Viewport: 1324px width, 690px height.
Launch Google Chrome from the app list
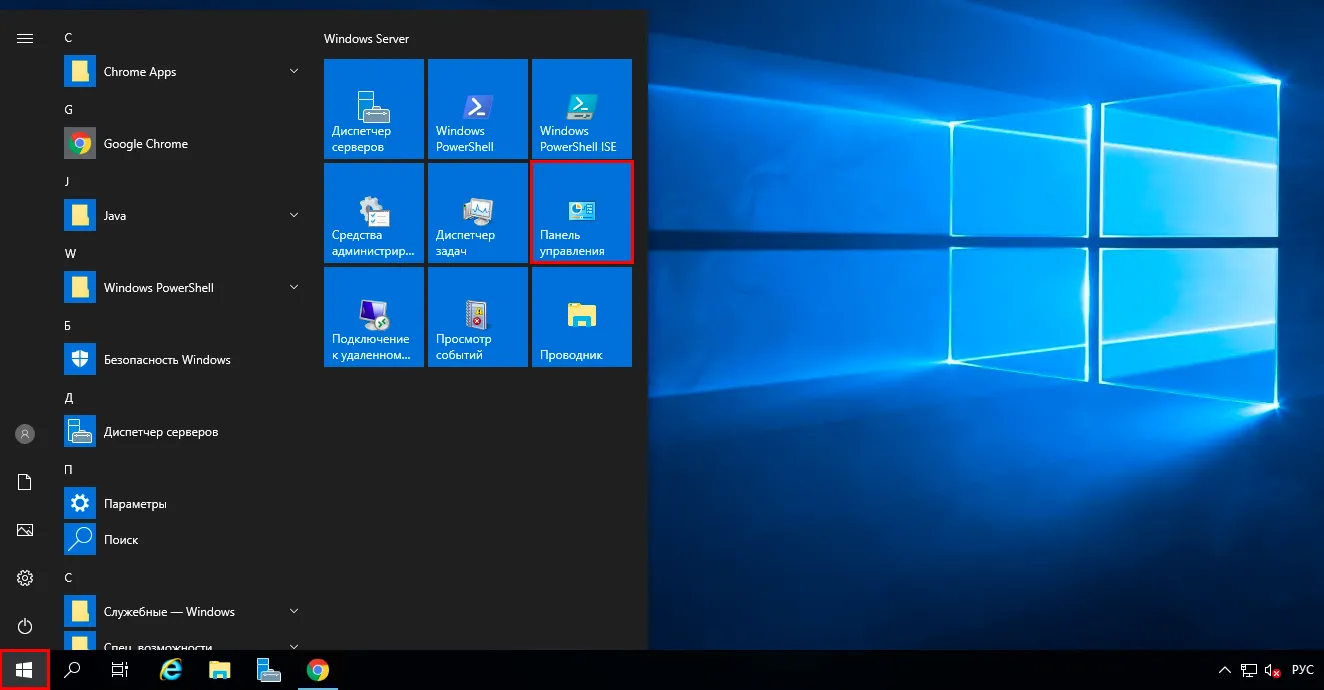(183, 144)
